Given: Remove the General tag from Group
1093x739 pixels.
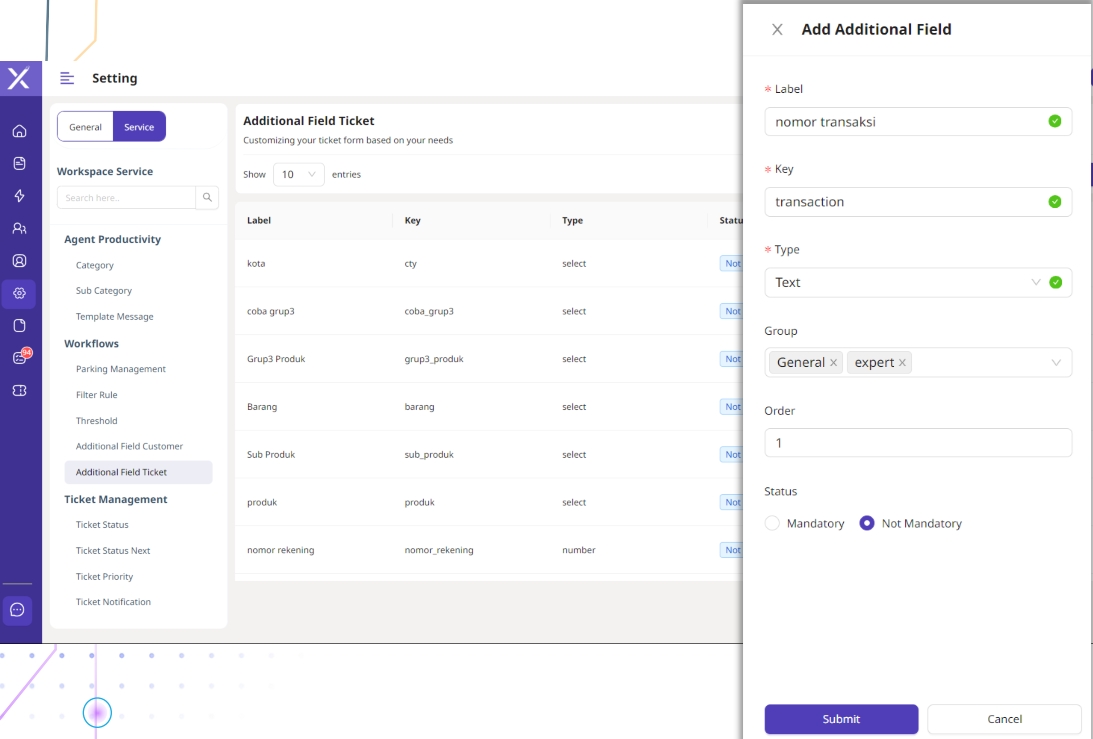Looking at the screenshot, I should point(833,363).
